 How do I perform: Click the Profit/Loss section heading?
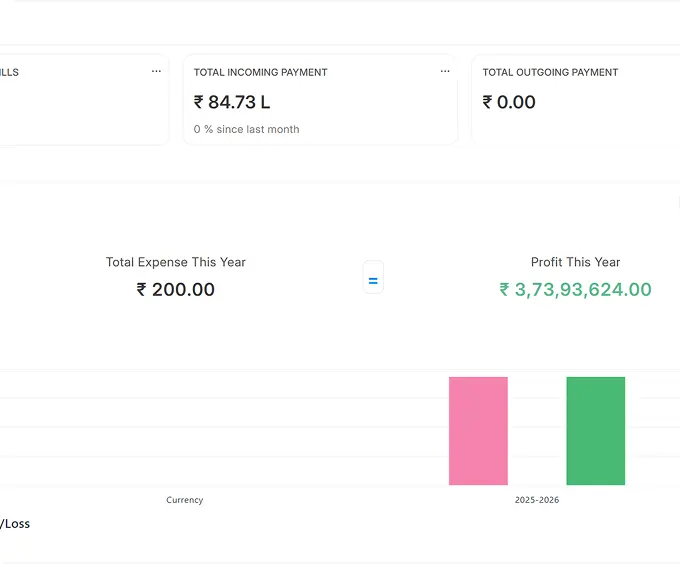coord(14,523)
